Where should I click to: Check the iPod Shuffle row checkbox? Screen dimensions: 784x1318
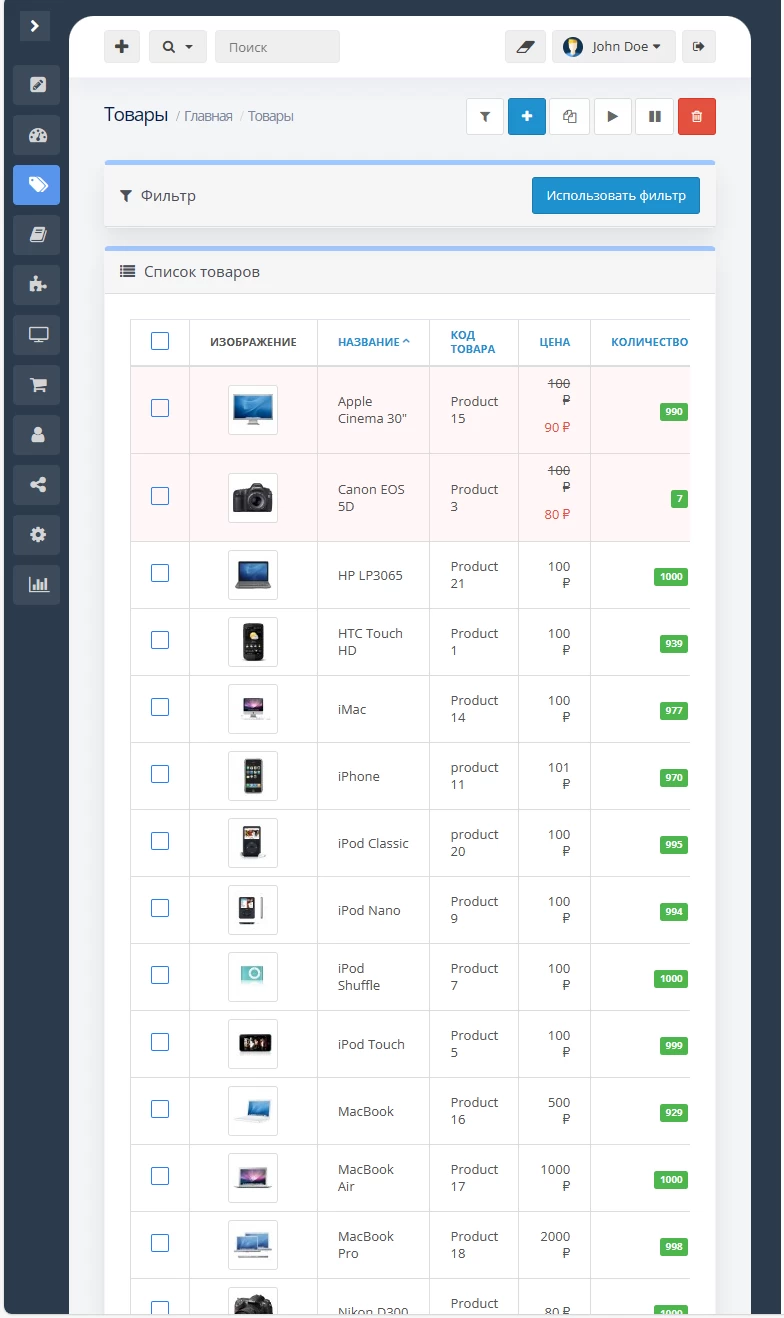[x=160, y=975]
